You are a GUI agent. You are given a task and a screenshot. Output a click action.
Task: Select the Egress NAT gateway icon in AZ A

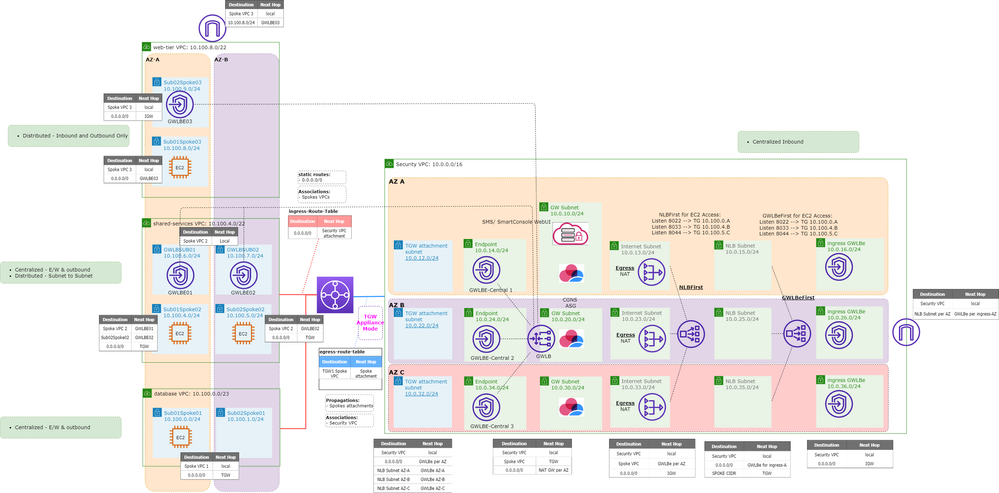(651, 272)
